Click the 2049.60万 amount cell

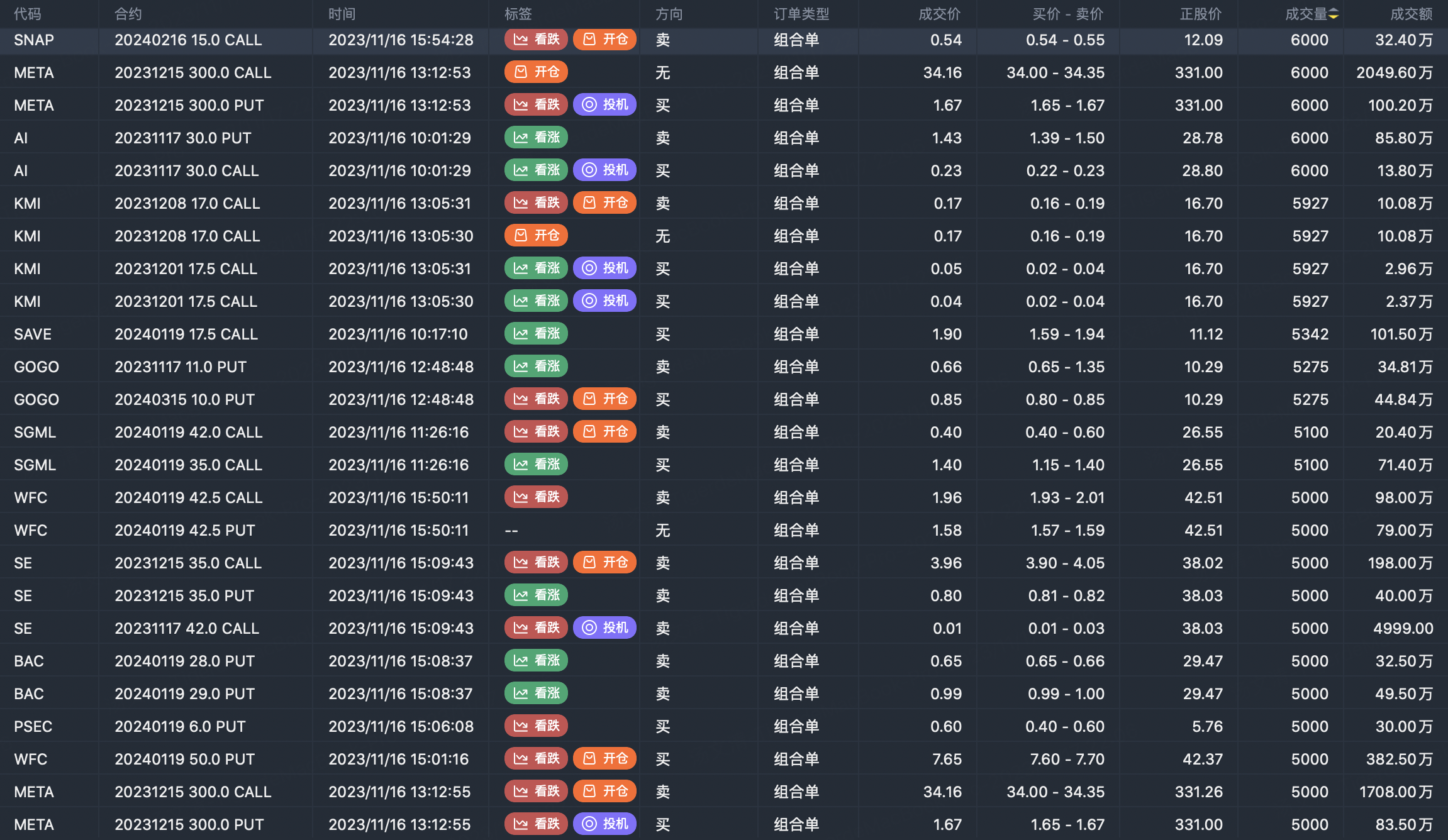click(1395, 72)
